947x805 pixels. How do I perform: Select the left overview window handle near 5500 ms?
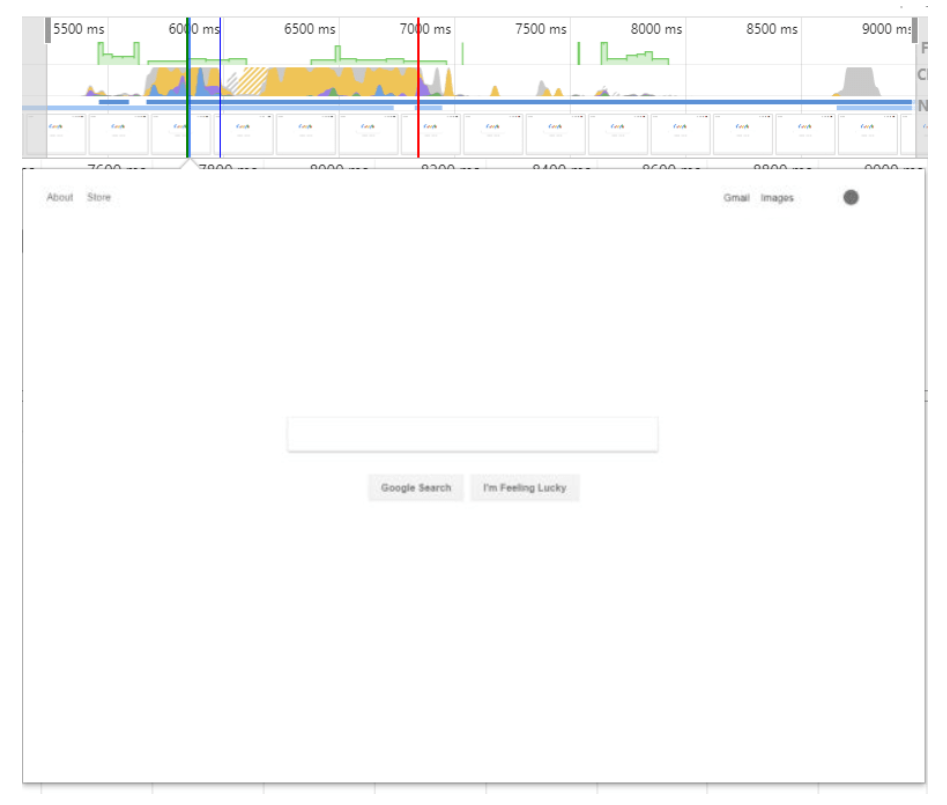click(x=48, y=31)
